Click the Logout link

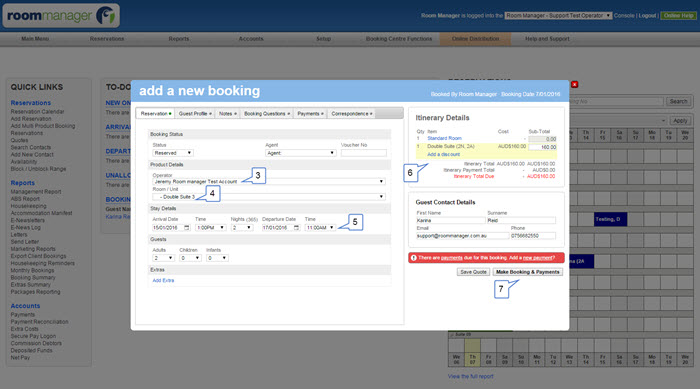[647, 16]
